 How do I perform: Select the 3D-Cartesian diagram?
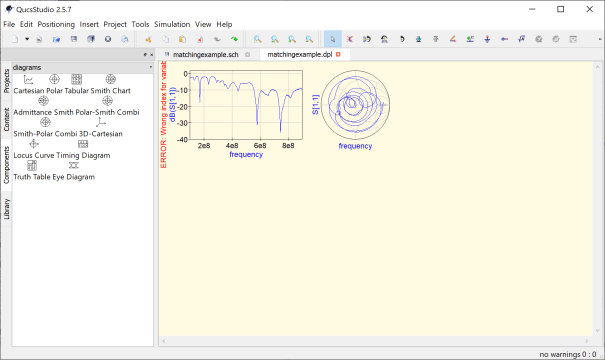[101, 128]
